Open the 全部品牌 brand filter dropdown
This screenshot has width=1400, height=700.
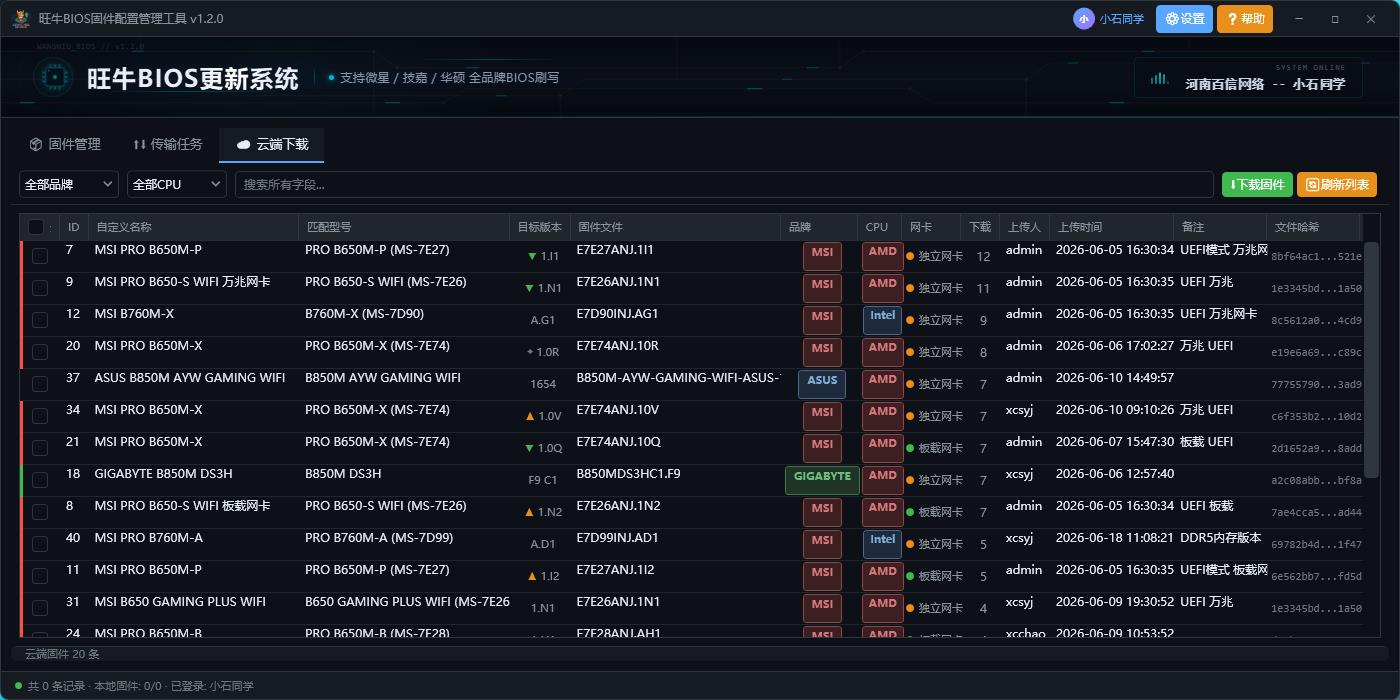point(69,184)
